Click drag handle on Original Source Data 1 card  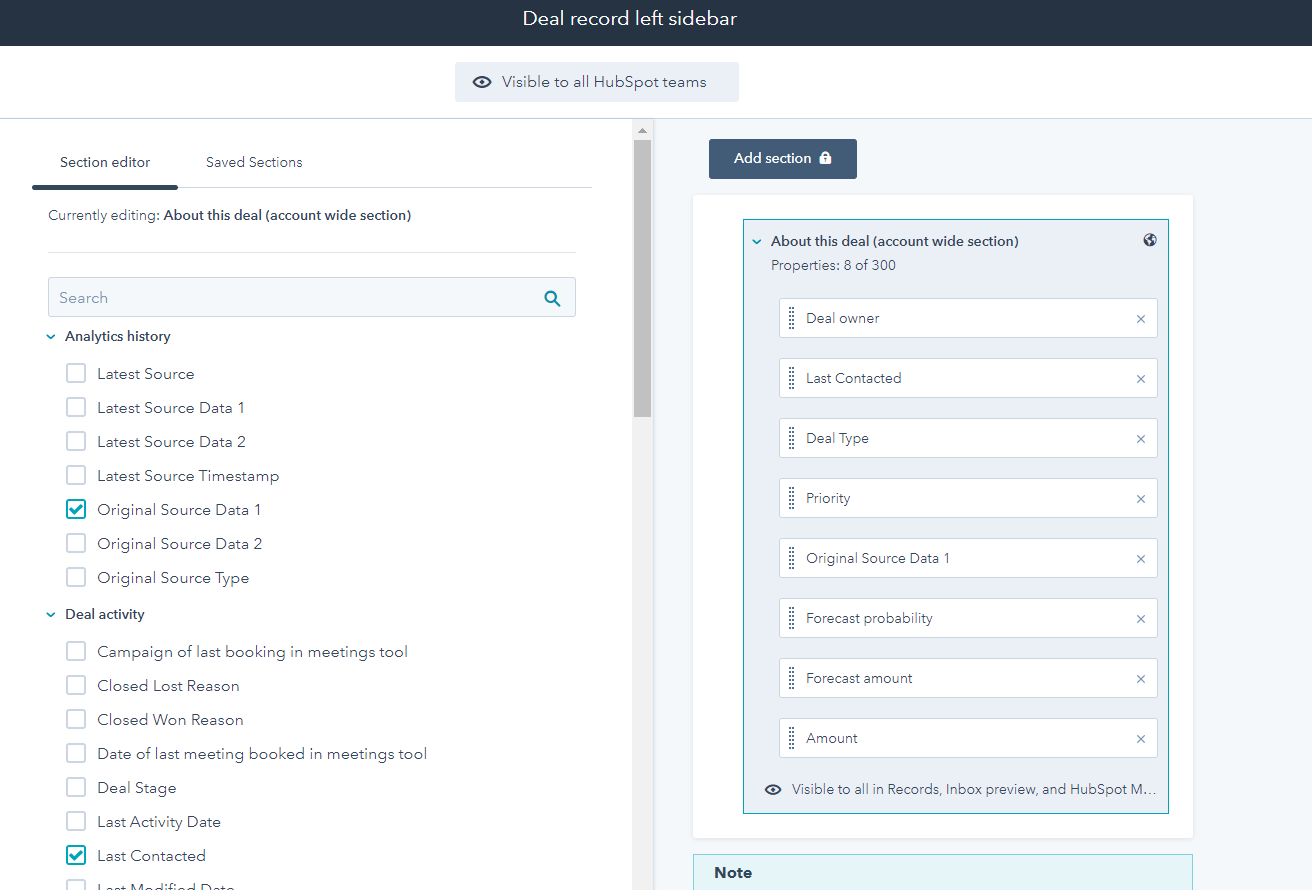(x=792, y=558)
